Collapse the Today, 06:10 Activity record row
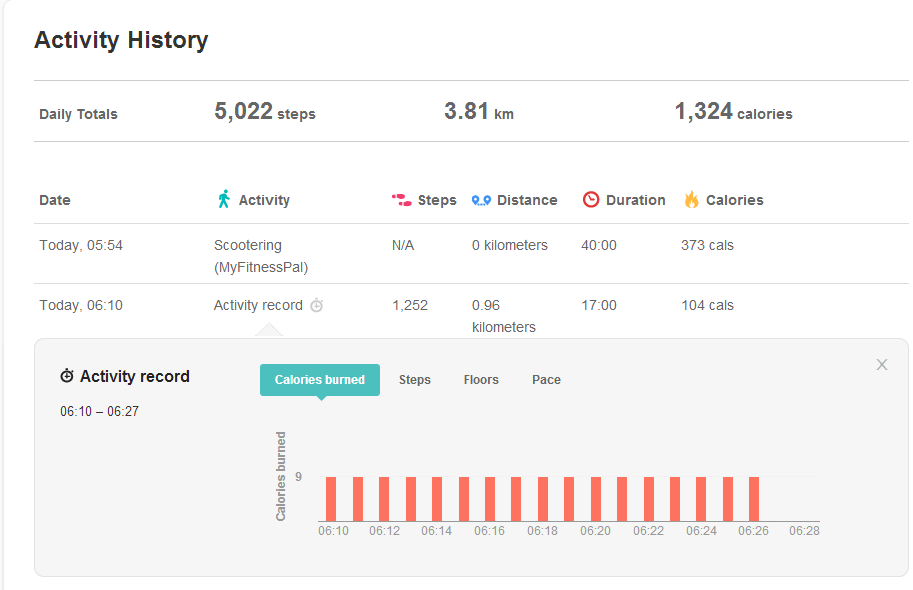 257,305
